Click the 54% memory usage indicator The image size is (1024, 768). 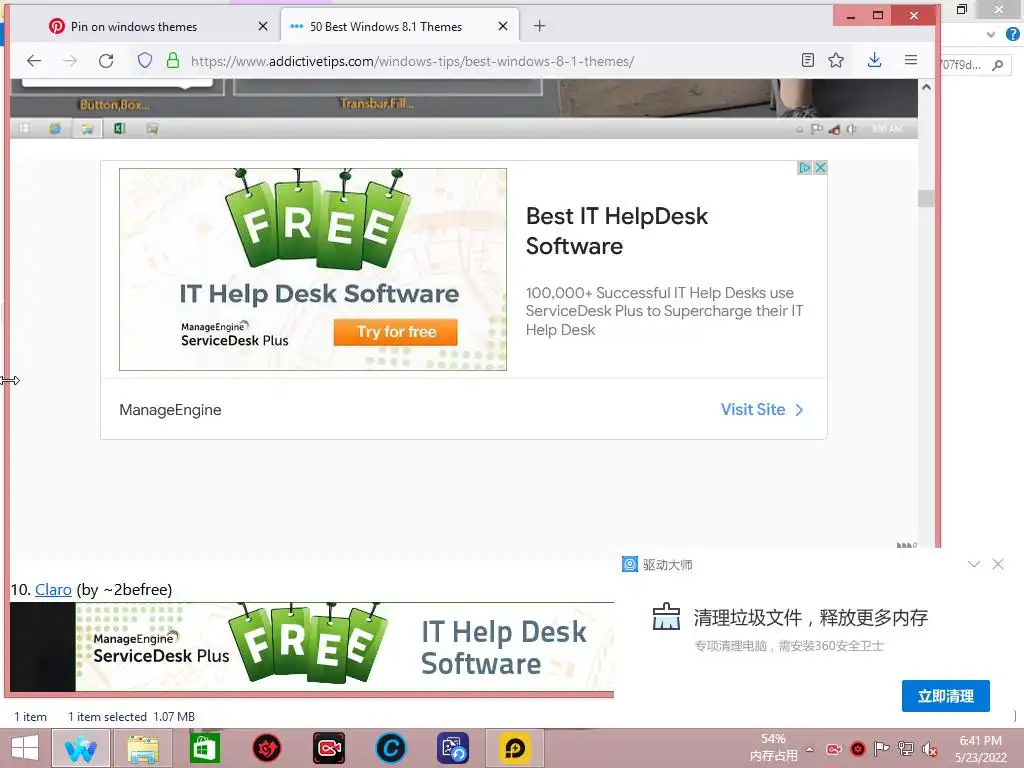(773, 748)
